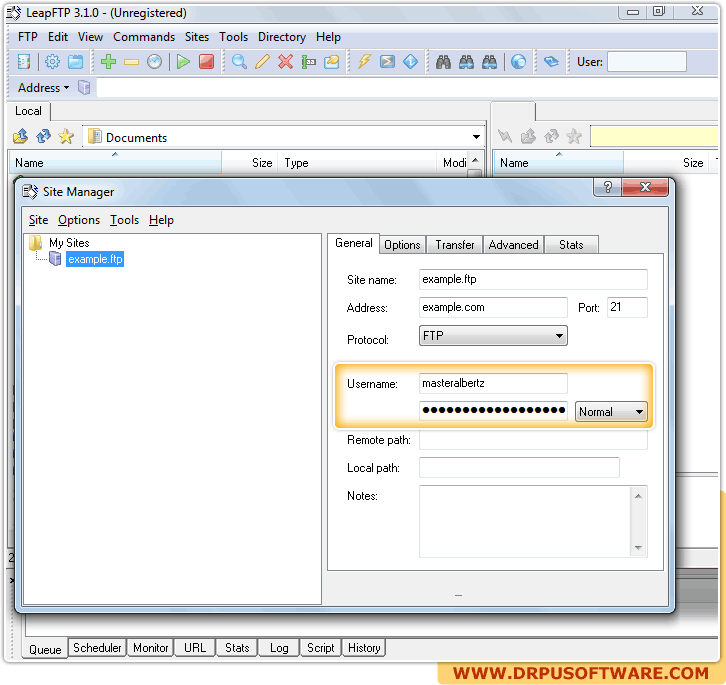This screenshot has width=726, height=685.
Task: Open the Site menu in Site Manager
Action: pos(38,220)
